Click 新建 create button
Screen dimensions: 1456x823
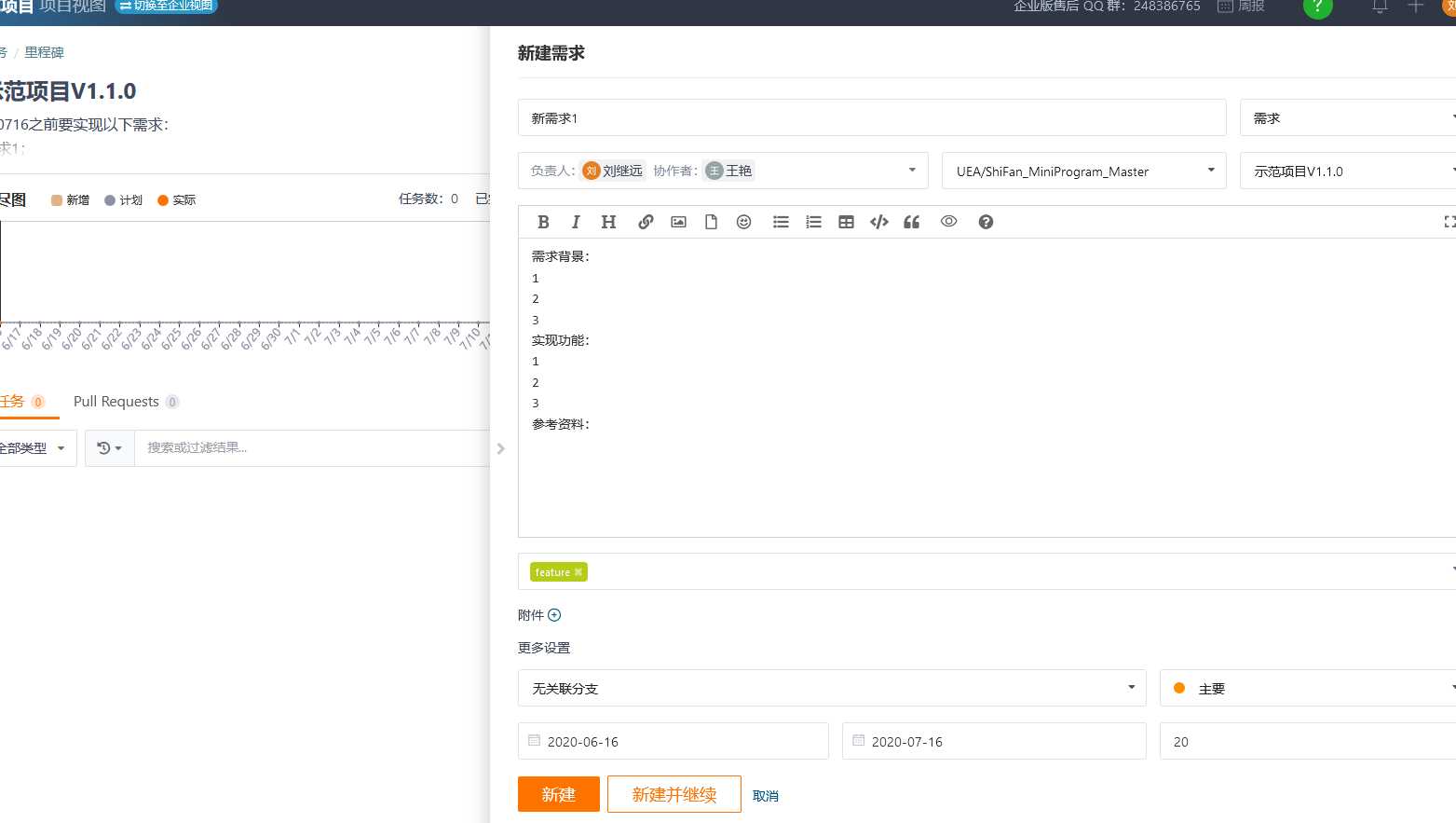559,794
